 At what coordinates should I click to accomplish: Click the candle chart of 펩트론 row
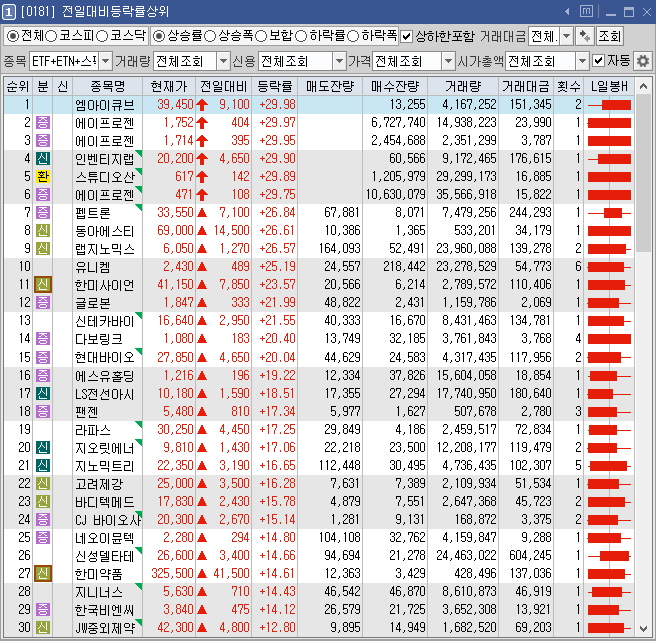tap(609, 213)
